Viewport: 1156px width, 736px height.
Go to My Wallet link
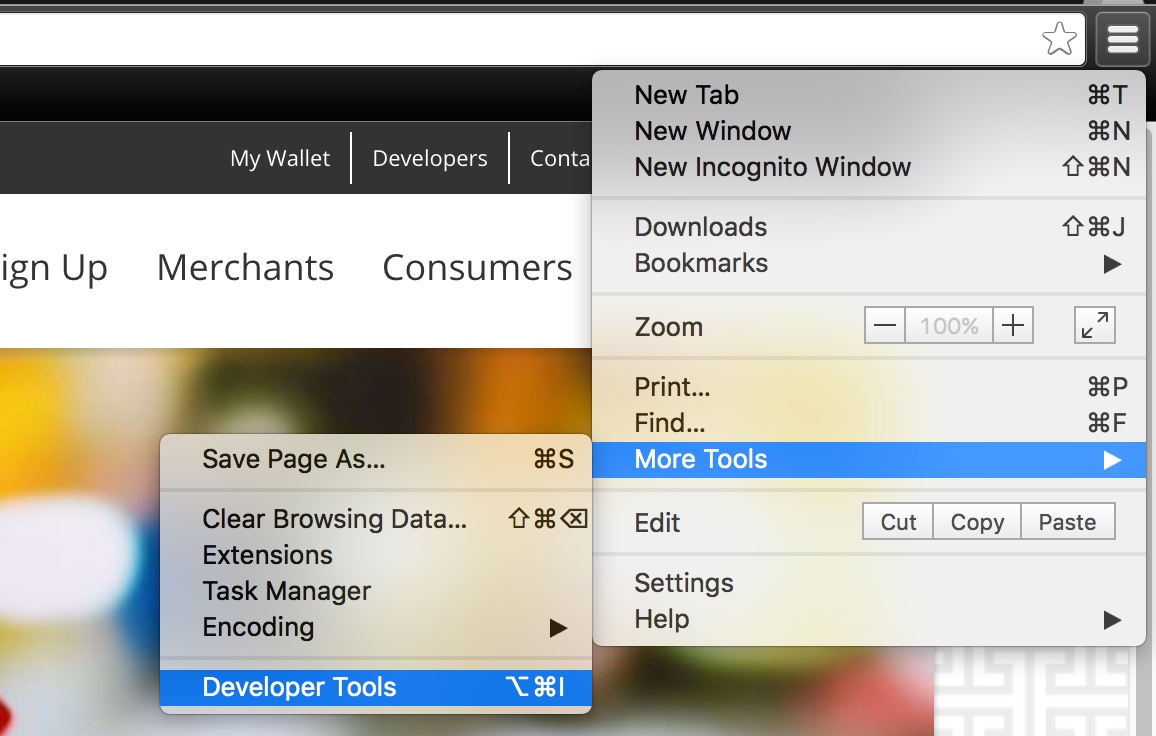click(280, 159)
